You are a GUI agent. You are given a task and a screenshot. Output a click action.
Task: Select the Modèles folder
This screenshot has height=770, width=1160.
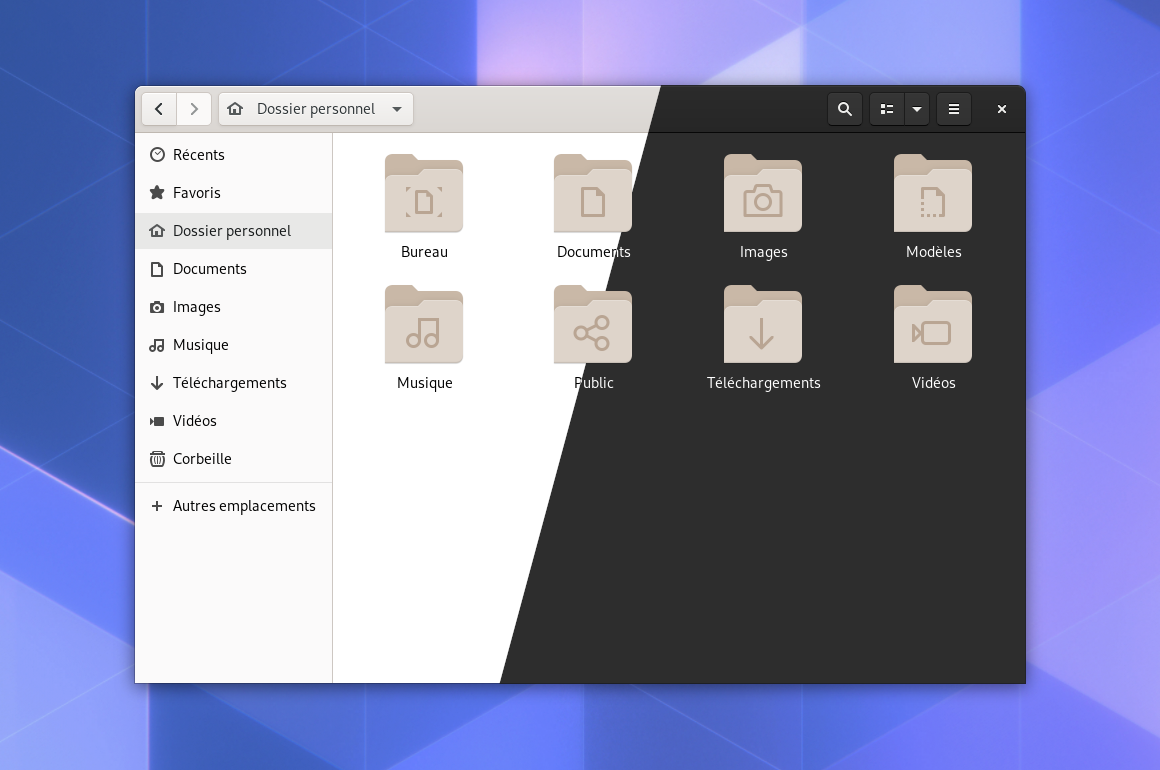(x=933, y=194)
